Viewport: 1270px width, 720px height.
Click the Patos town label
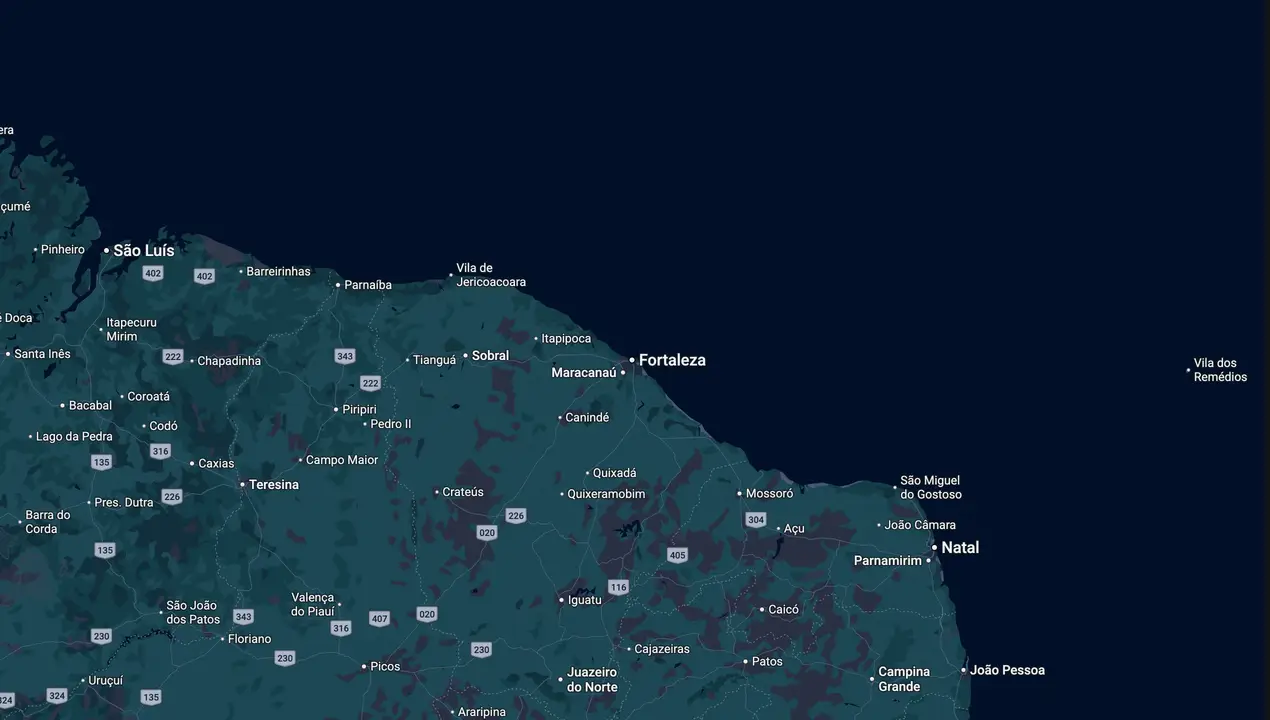coord(767,662)
